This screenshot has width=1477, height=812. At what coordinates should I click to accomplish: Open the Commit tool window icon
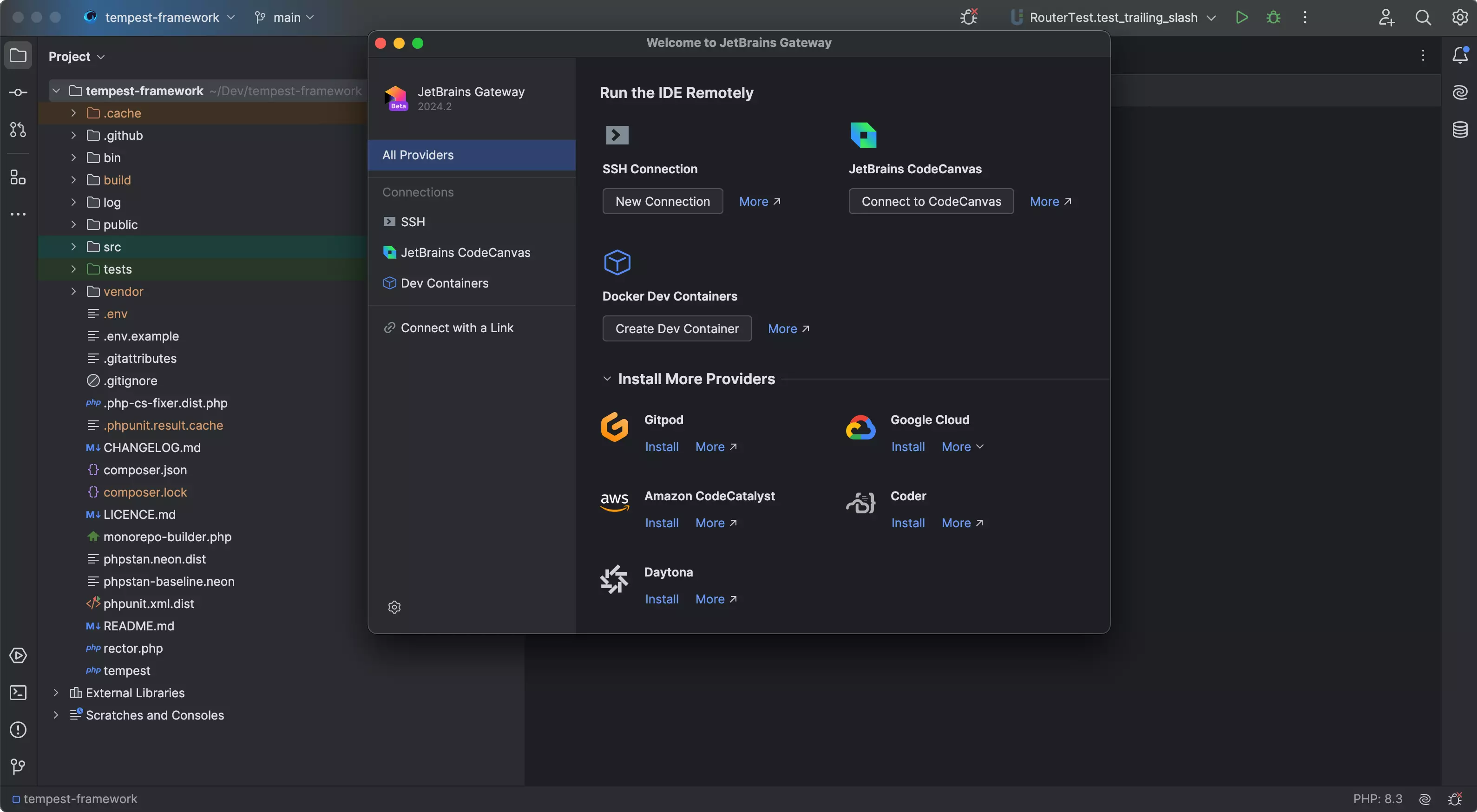18,92
